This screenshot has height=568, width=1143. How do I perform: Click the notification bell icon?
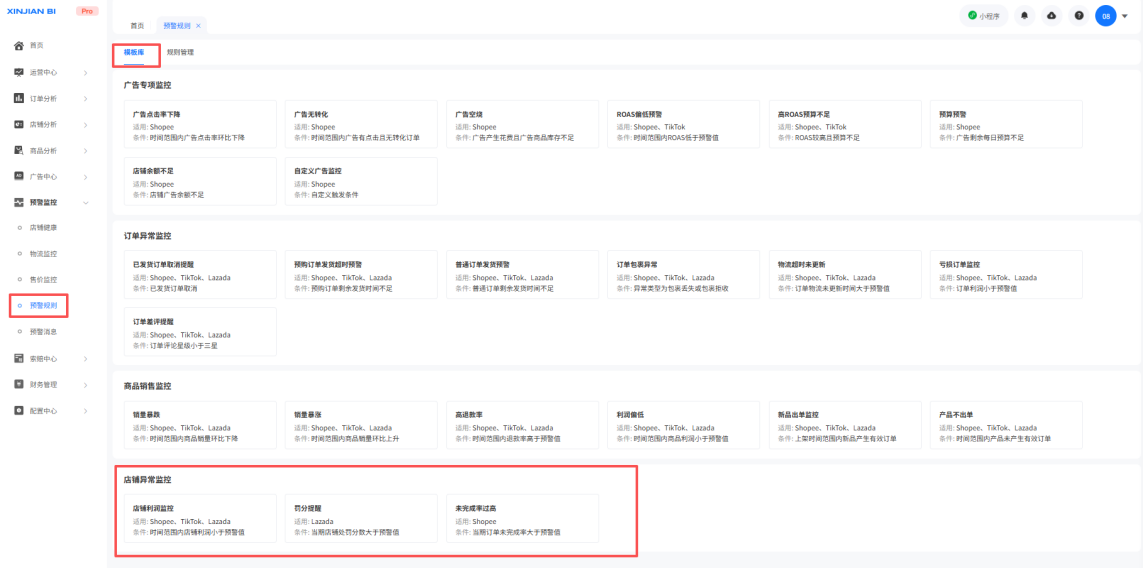click(x=1024, y=16)
